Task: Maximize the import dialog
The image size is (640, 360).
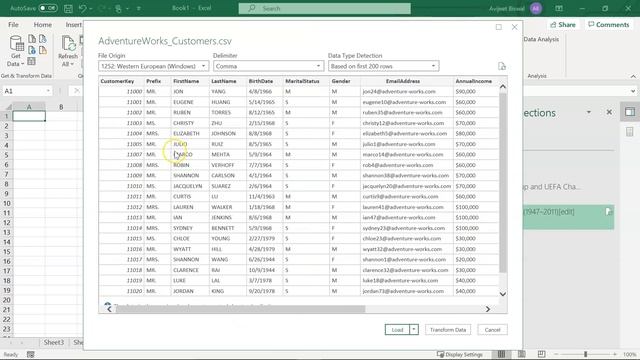Action: point(499,27)
